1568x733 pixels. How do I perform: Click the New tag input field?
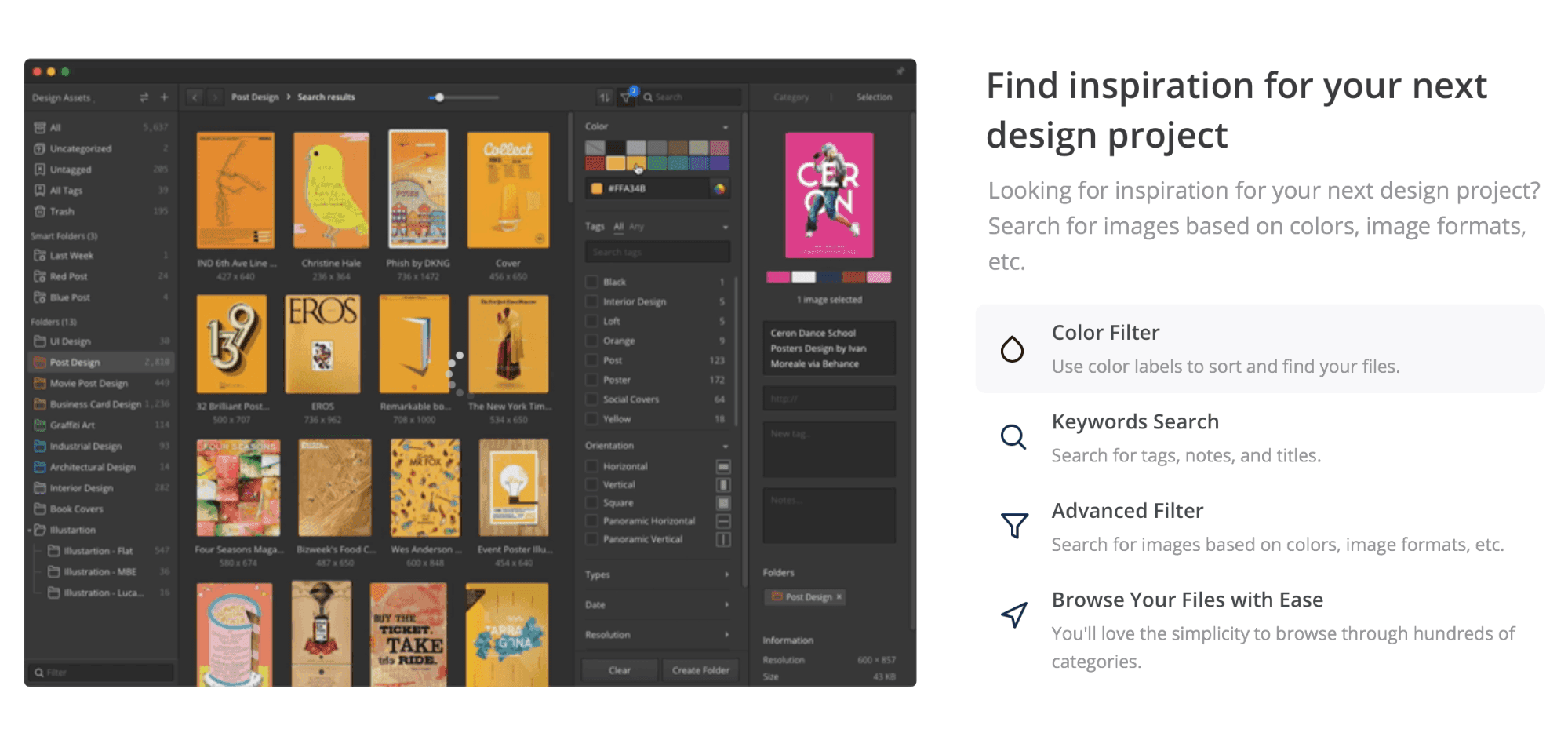pos(829,449)
